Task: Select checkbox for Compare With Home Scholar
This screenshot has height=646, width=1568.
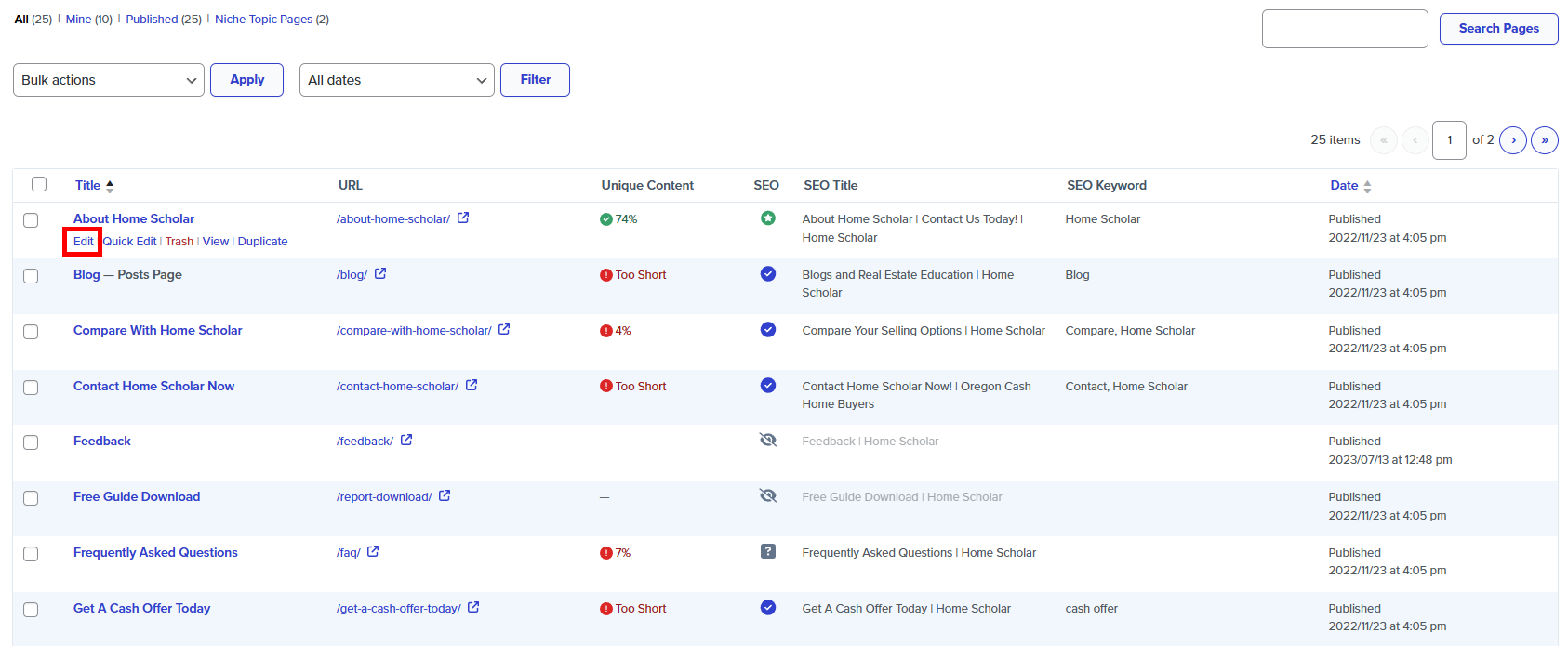Action: click(31, 332)
